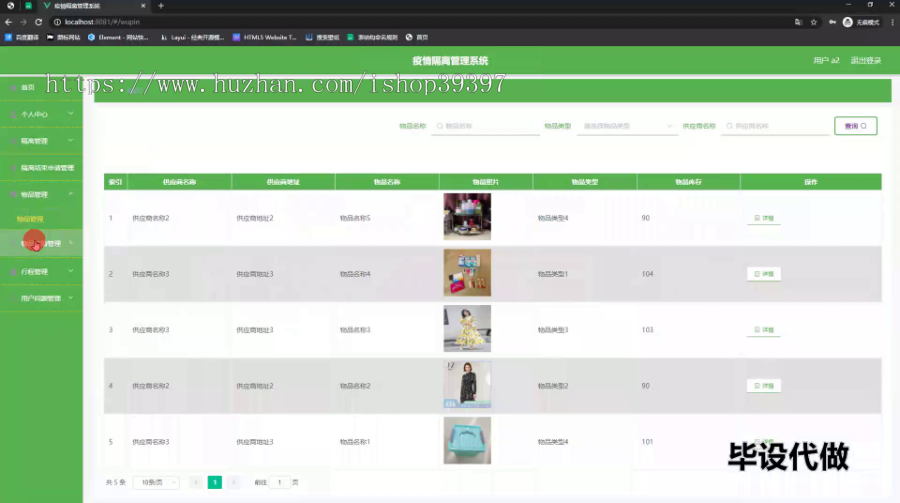Image resolution: width=900 pixels, height=503 pixels.
Task: Click the 查询 search button
Action: pyautogui.click(x=855, y=126)
